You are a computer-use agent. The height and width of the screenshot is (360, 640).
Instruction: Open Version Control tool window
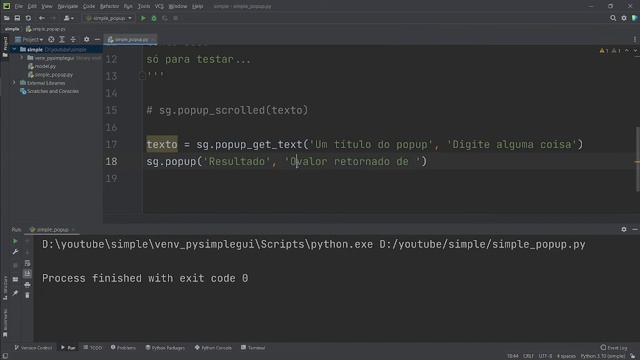click(33, 348)
